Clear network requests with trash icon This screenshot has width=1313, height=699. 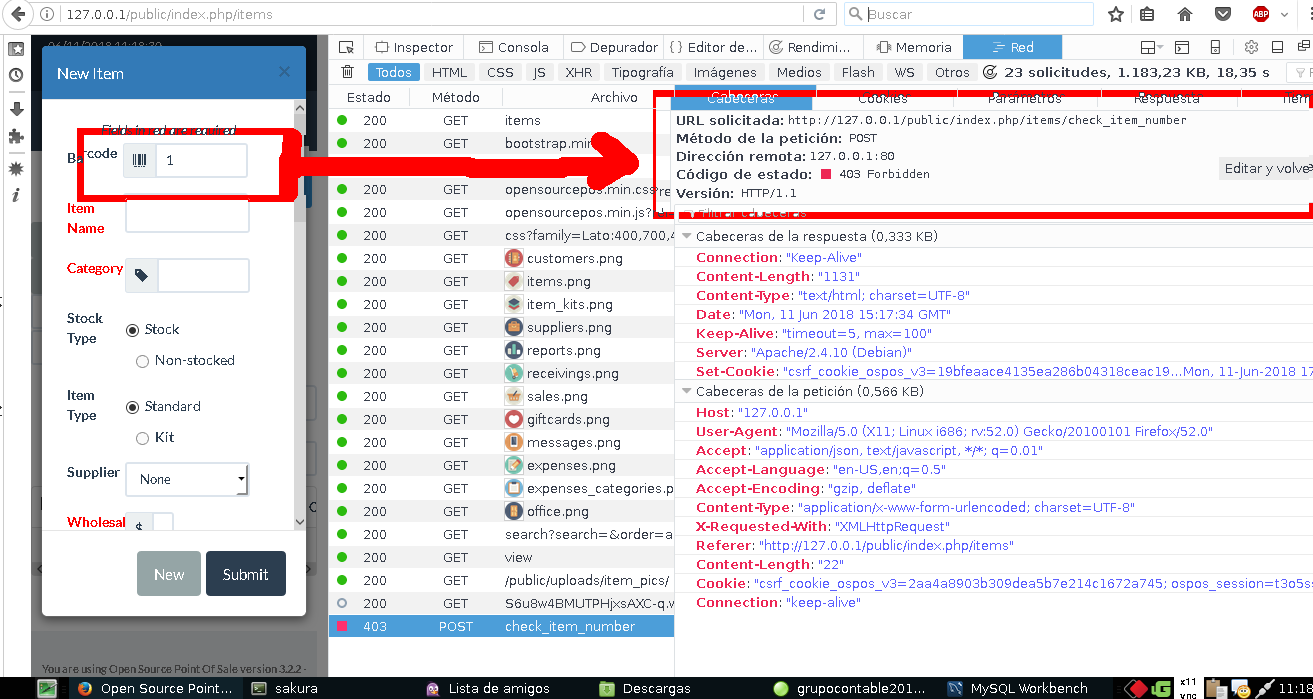[x=347, y=72]
